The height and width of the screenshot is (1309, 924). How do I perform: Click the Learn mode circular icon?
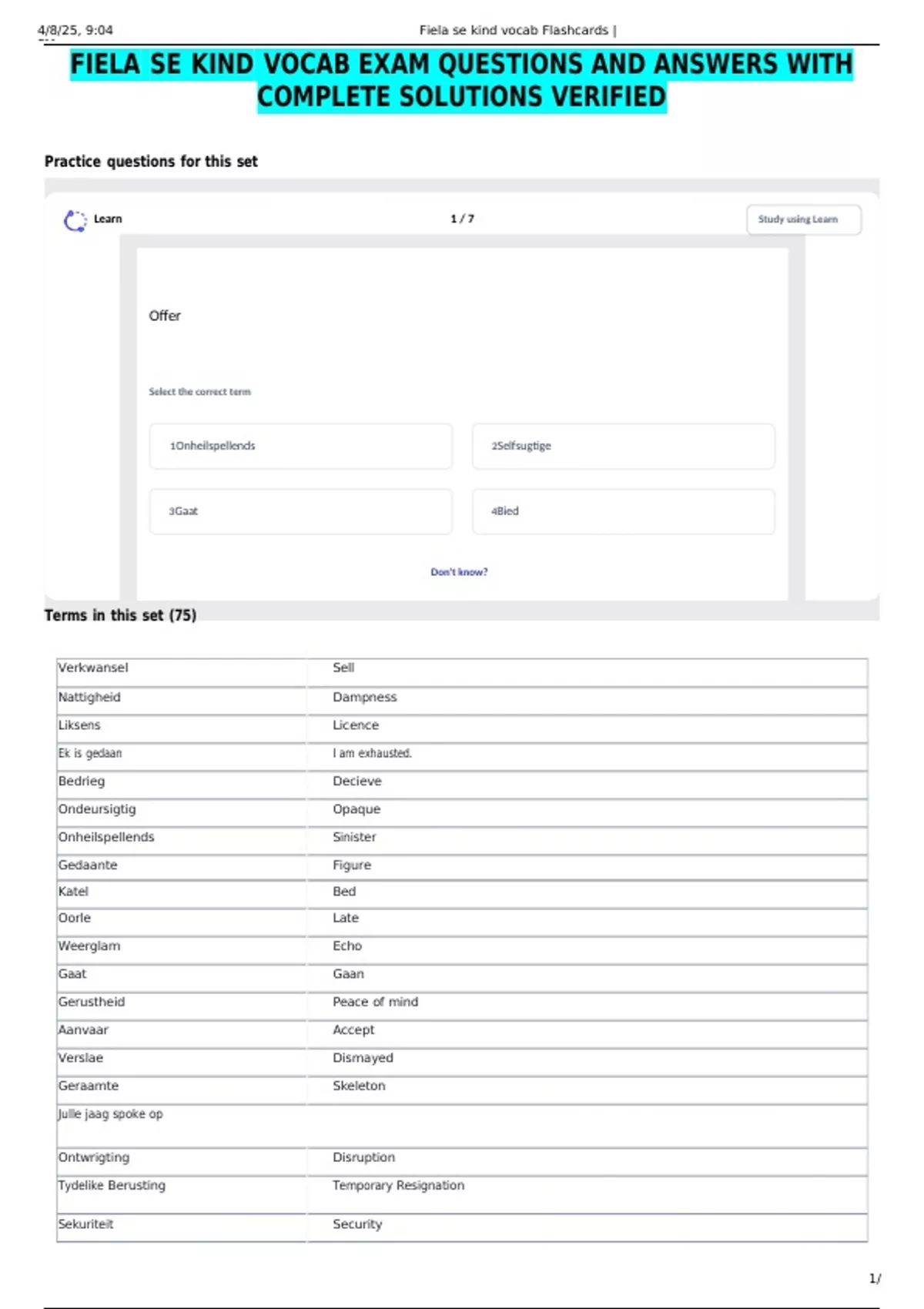75,221
